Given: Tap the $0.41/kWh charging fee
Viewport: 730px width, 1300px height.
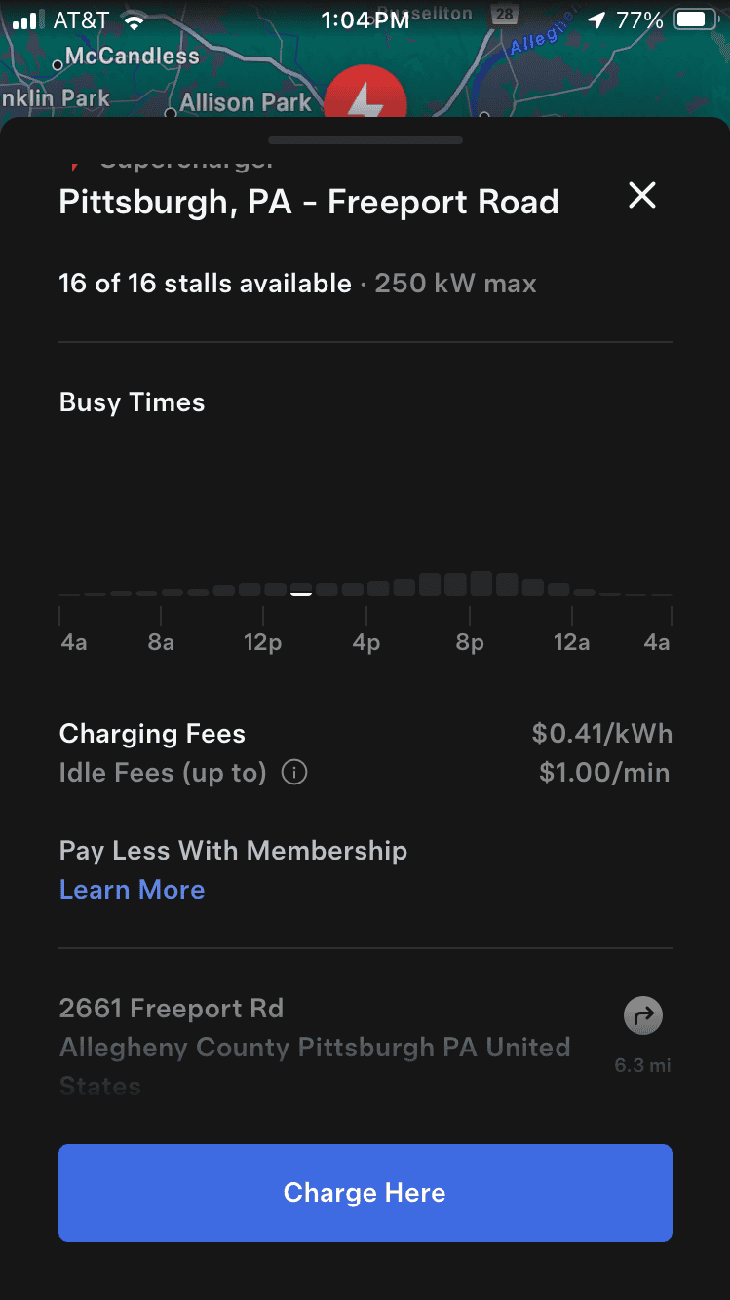Looking at the screenshot, I should coord(602,735).
